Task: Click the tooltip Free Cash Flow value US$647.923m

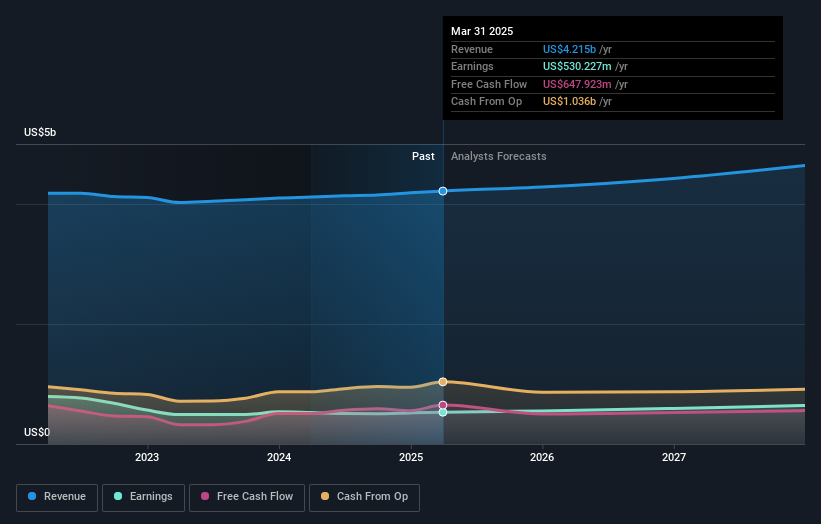Action: click(577, 84)
